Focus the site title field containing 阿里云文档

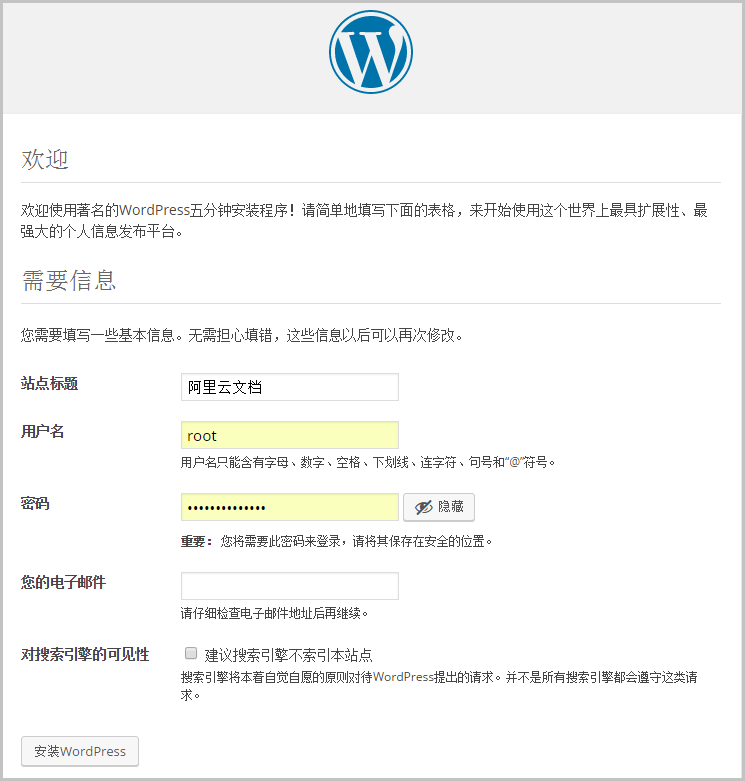click(x=290, y=387)
